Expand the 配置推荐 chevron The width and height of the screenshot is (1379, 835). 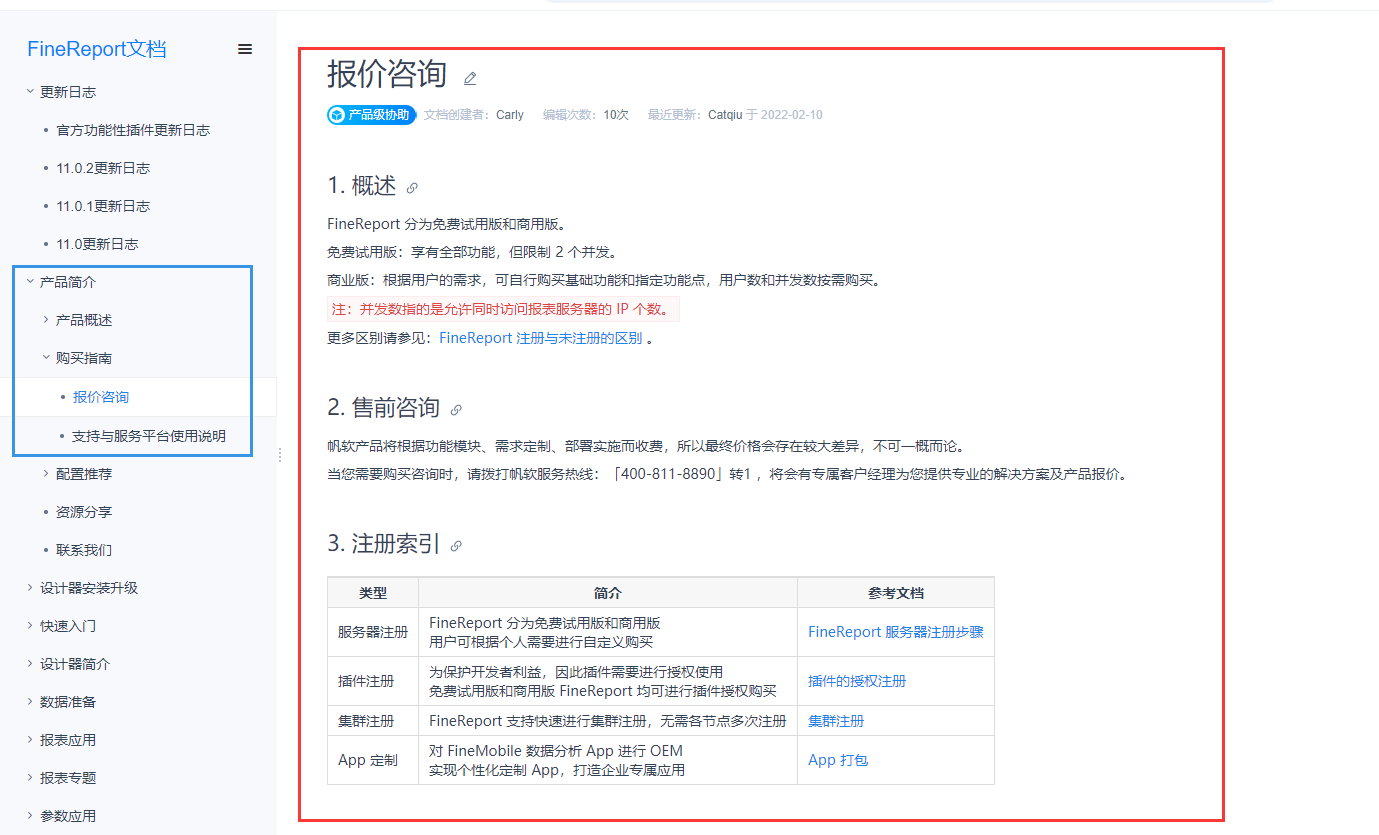tap(46, 474)
